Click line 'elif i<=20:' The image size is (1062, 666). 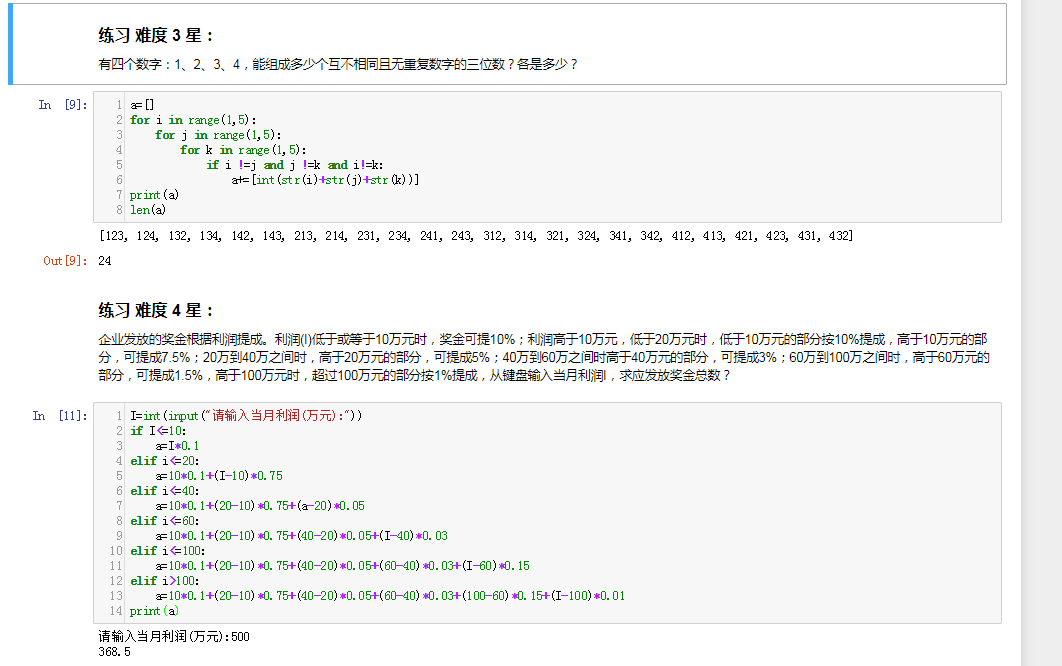(x=165, y=461)
